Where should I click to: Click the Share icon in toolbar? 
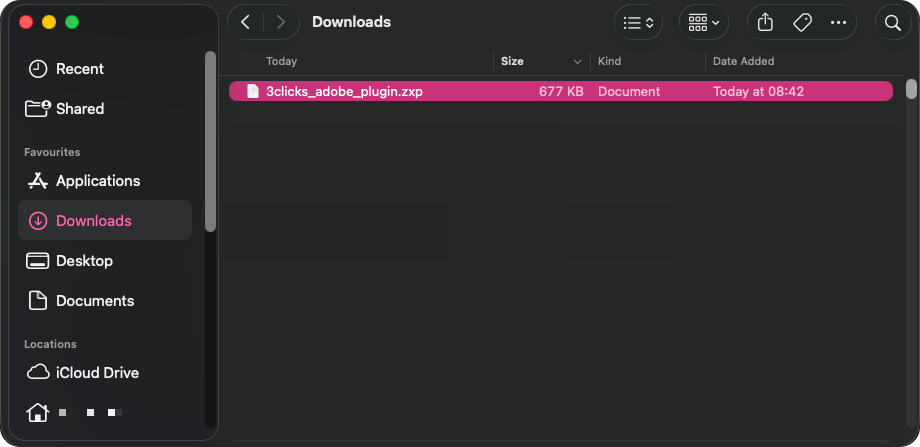click(x=765, y=22)
